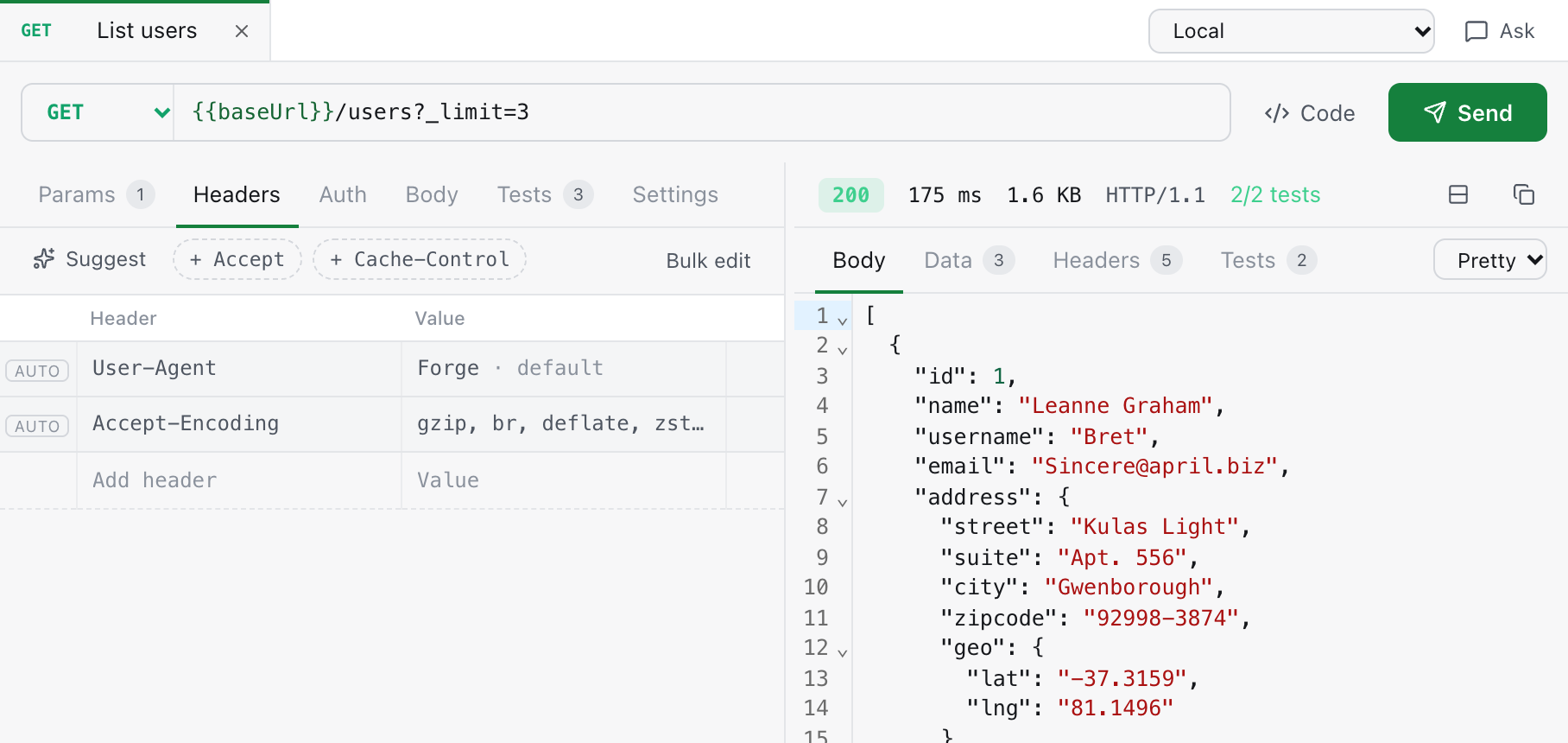Select the response Body tab
The height and width of the screenshot is (743, 1568).
(859, 260)
